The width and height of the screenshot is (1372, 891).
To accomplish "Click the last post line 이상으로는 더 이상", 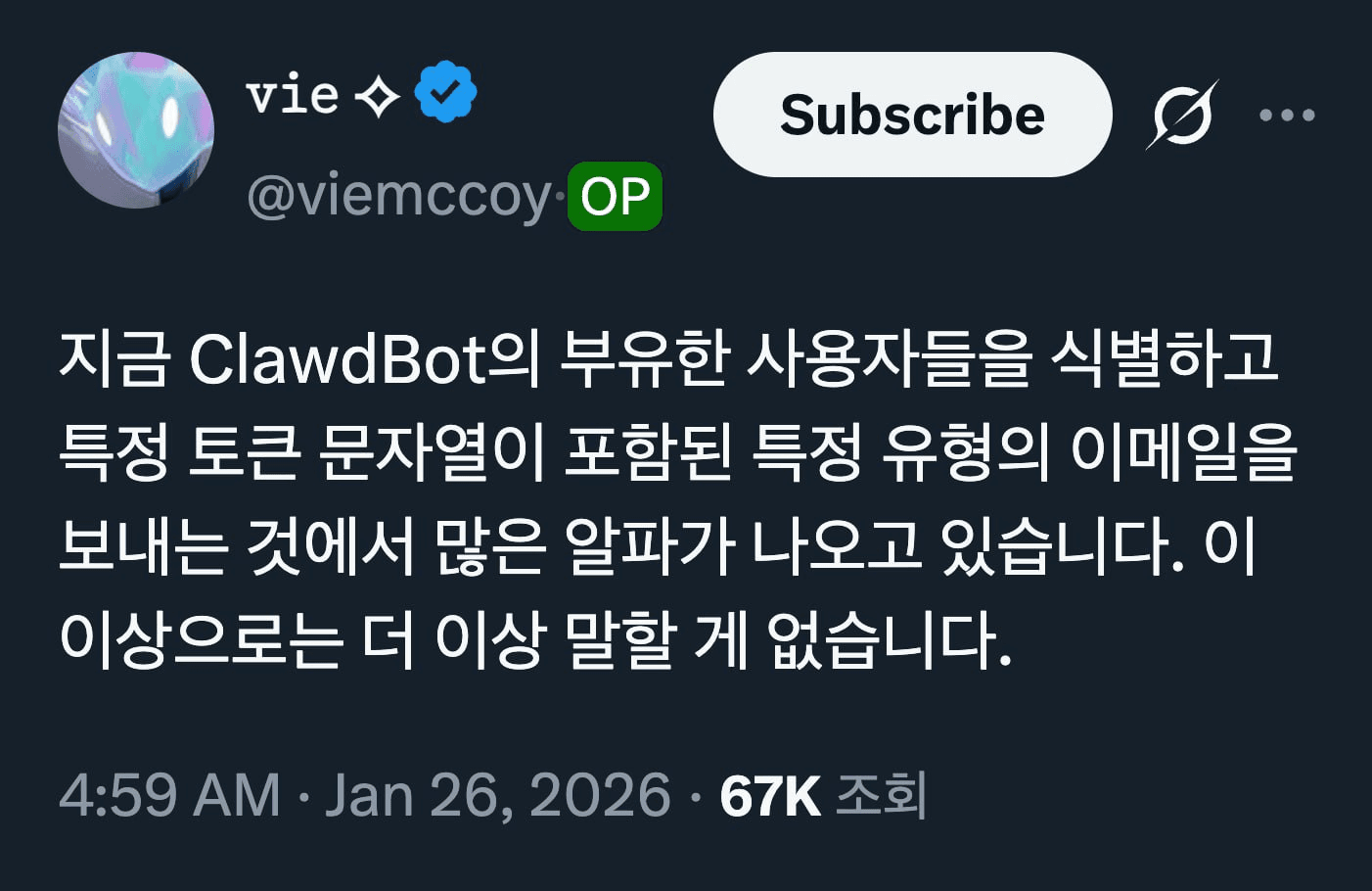I will (534, 639).
